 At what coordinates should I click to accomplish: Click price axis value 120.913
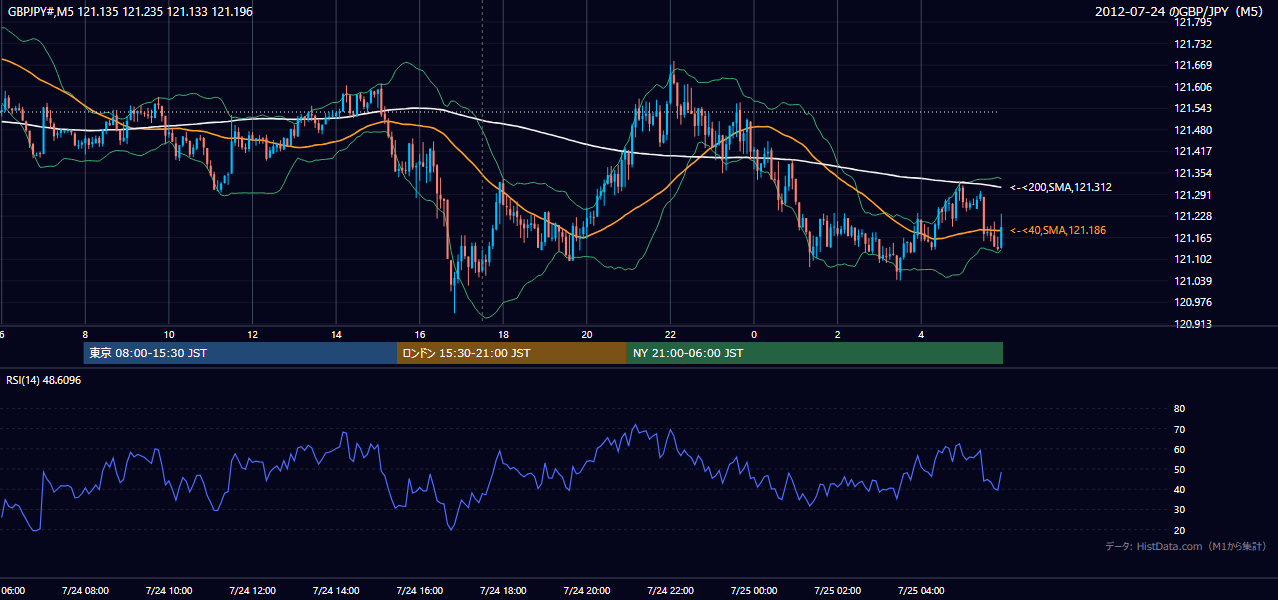(x=1192, y=324)
